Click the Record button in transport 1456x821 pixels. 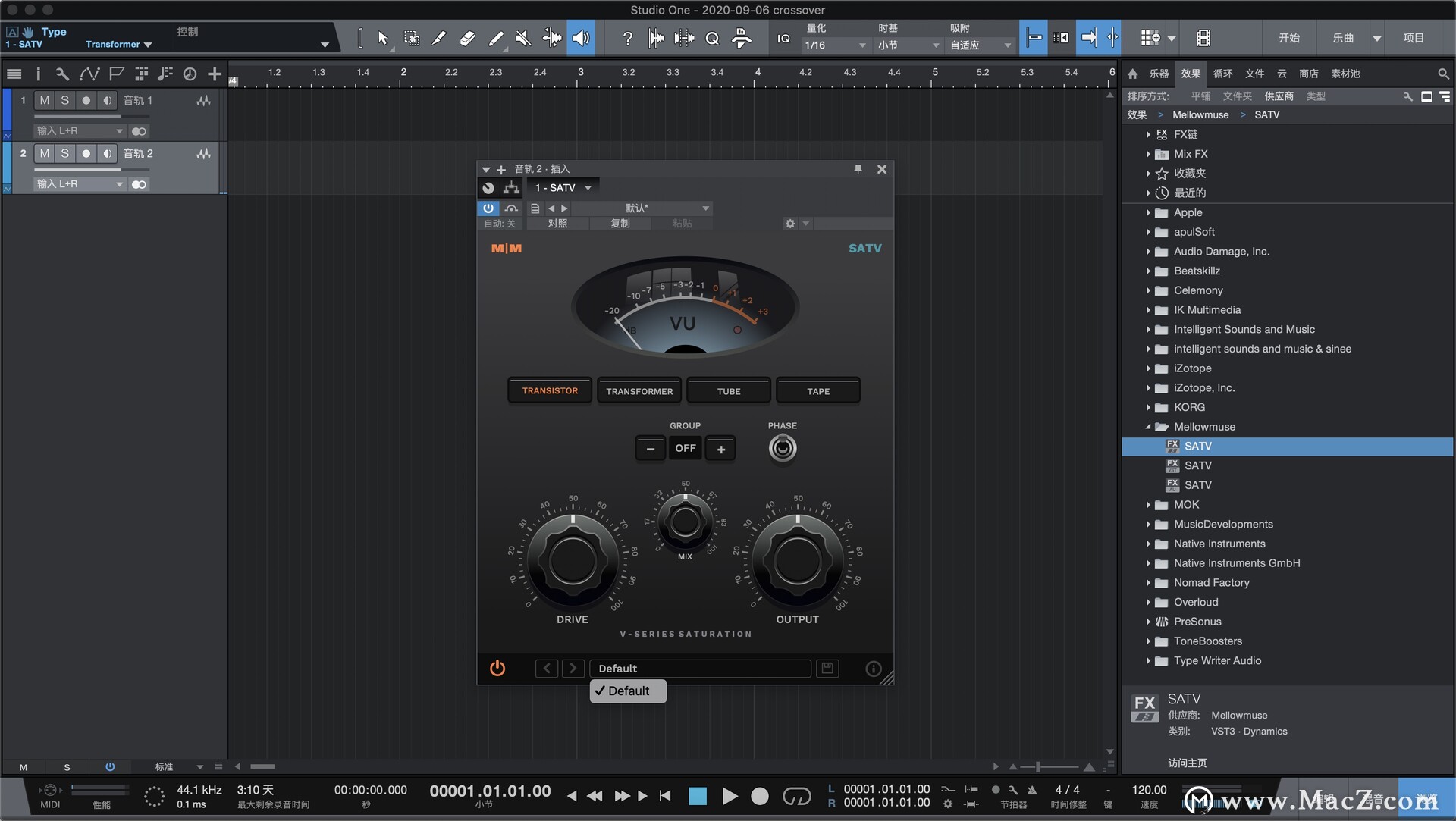pyautogui.click(x=759, y=796)
